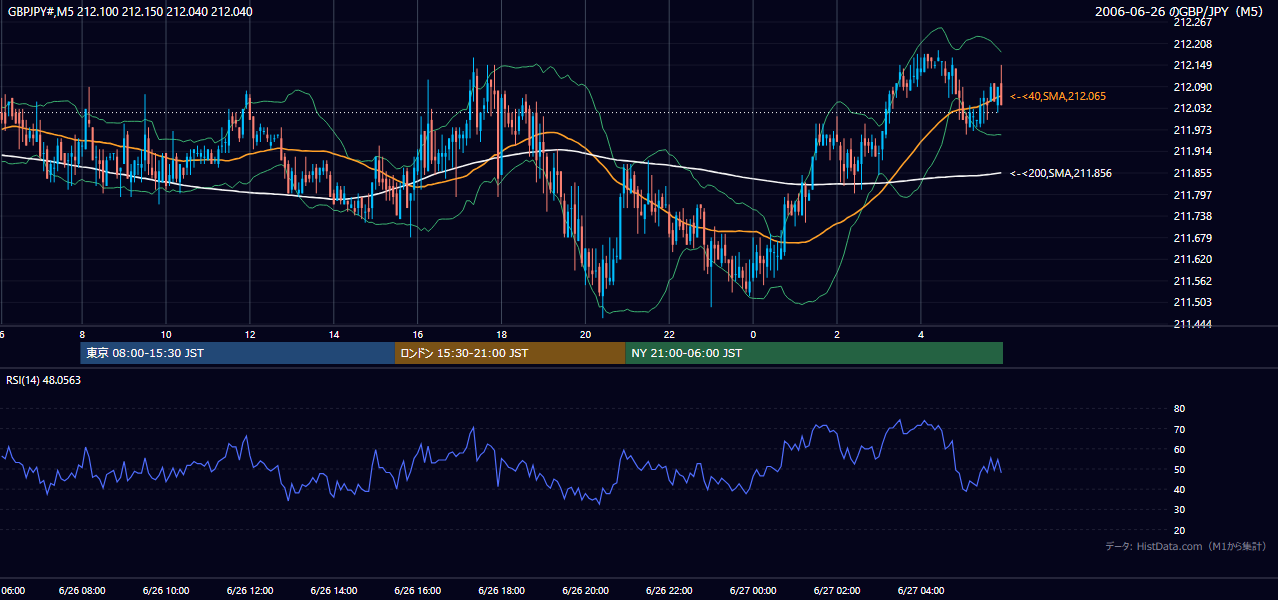
Task: Click the RSI 60 level label
Action: coord(1179,449)
